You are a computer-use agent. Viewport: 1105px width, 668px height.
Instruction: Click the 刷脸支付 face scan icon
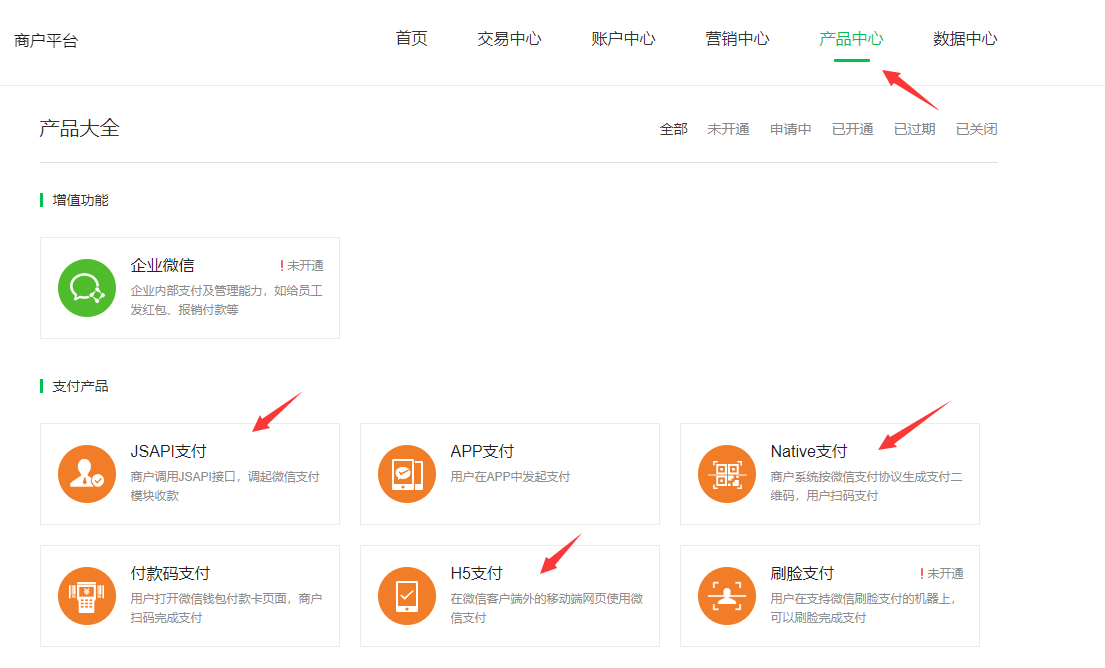[x=727, y=596]
